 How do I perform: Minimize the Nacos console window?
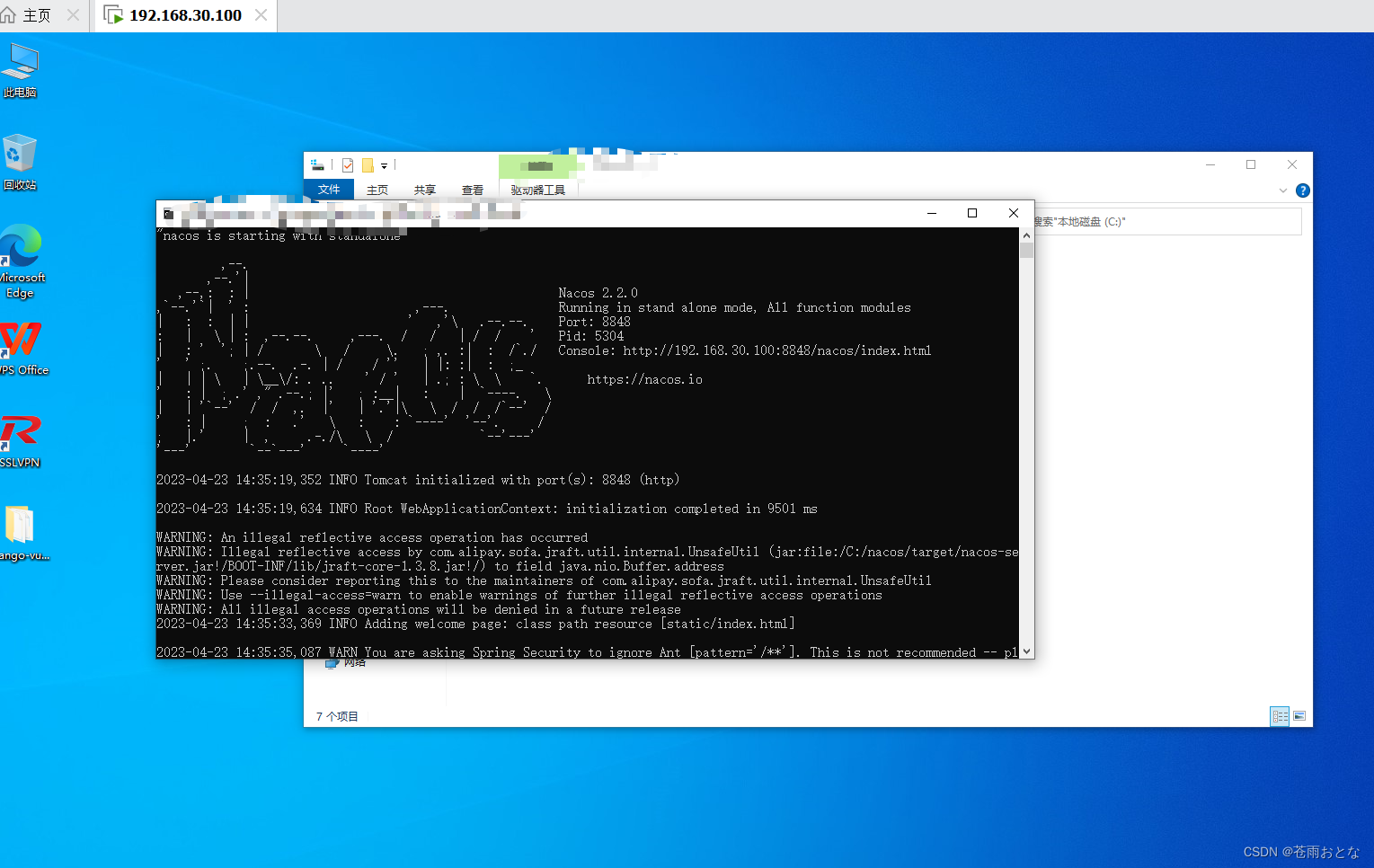[932, 213]
